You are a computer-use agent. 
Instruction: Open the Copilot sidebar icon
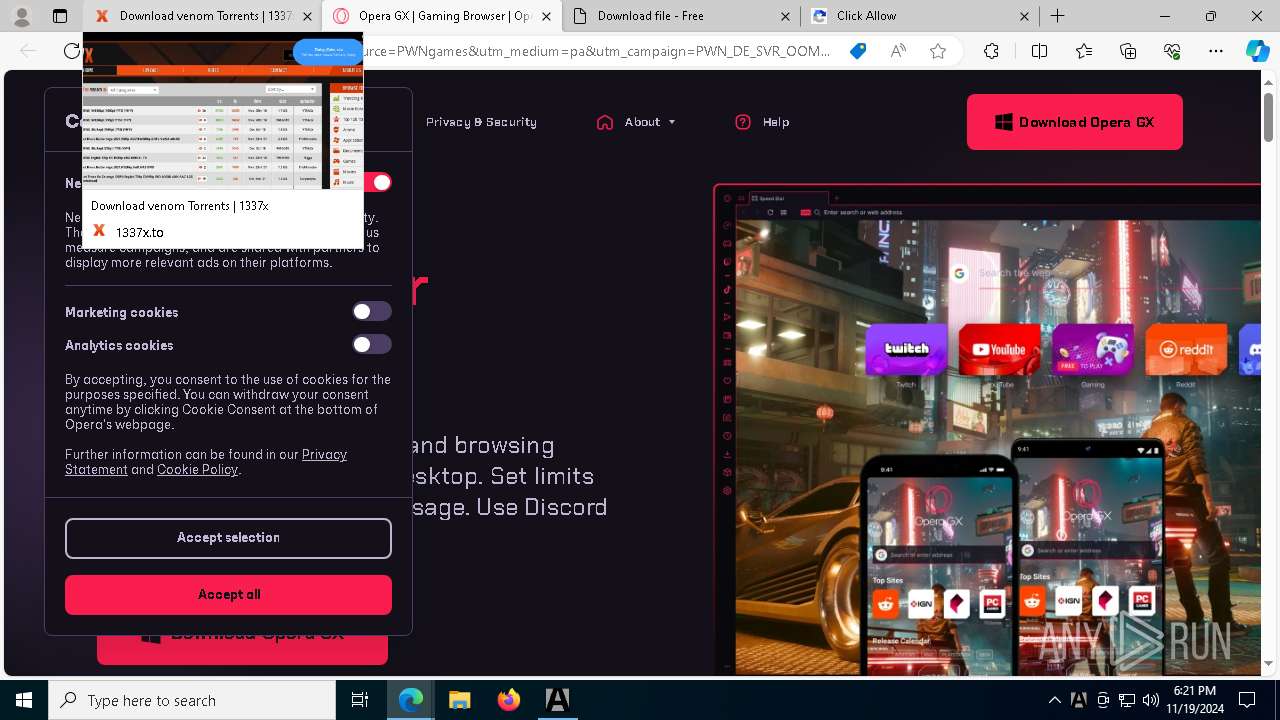(1258, 51)
